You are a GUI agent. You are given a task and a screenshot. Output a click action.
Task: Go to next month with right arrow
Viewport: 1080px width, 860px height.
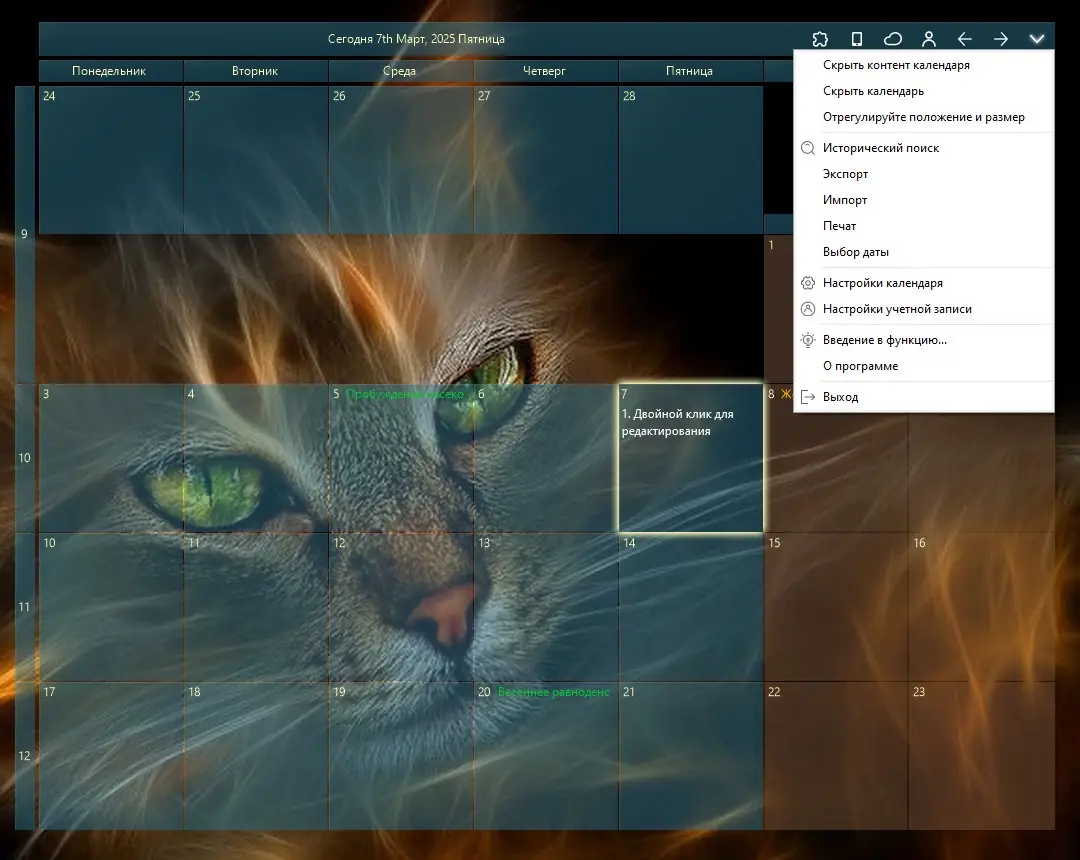[1001, 39]
